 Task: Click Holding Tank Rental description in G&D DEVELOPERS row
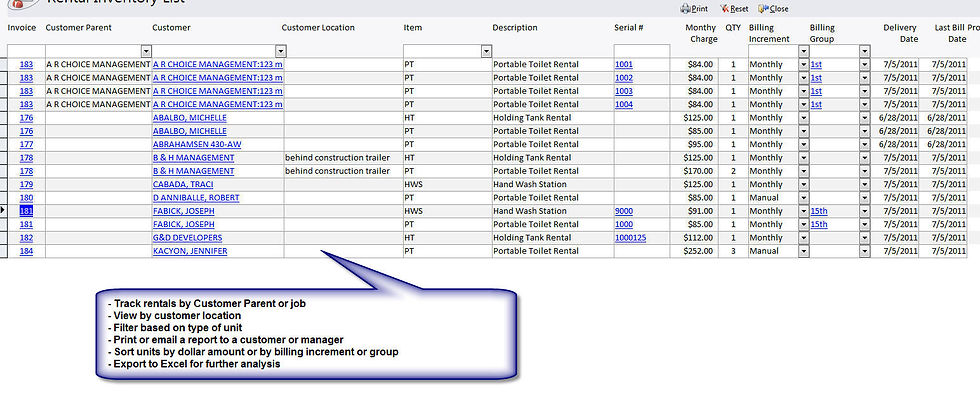532,238
